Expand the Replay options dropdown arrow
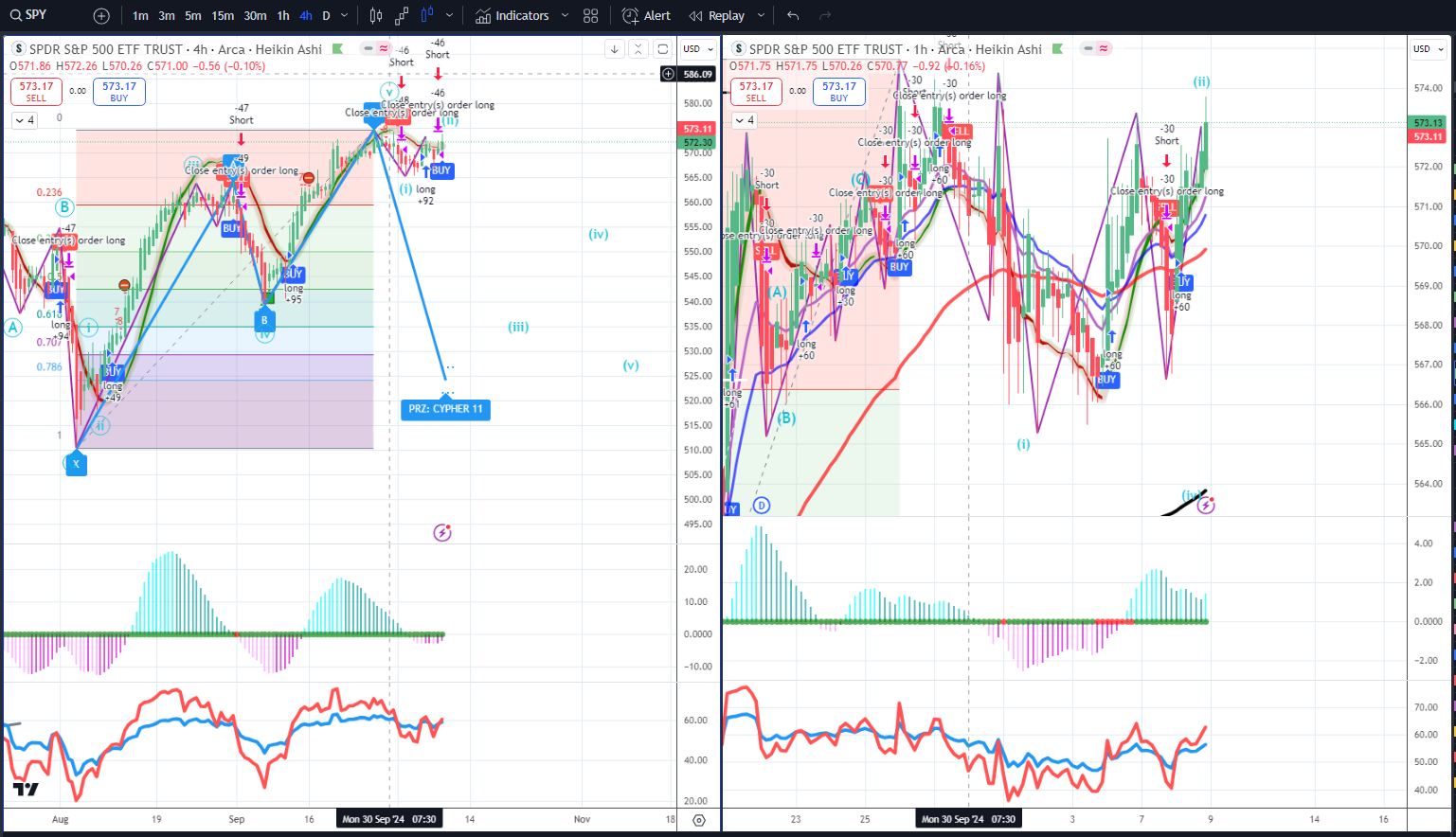The width and height of the screenshot is (1456, 837). 761,16
